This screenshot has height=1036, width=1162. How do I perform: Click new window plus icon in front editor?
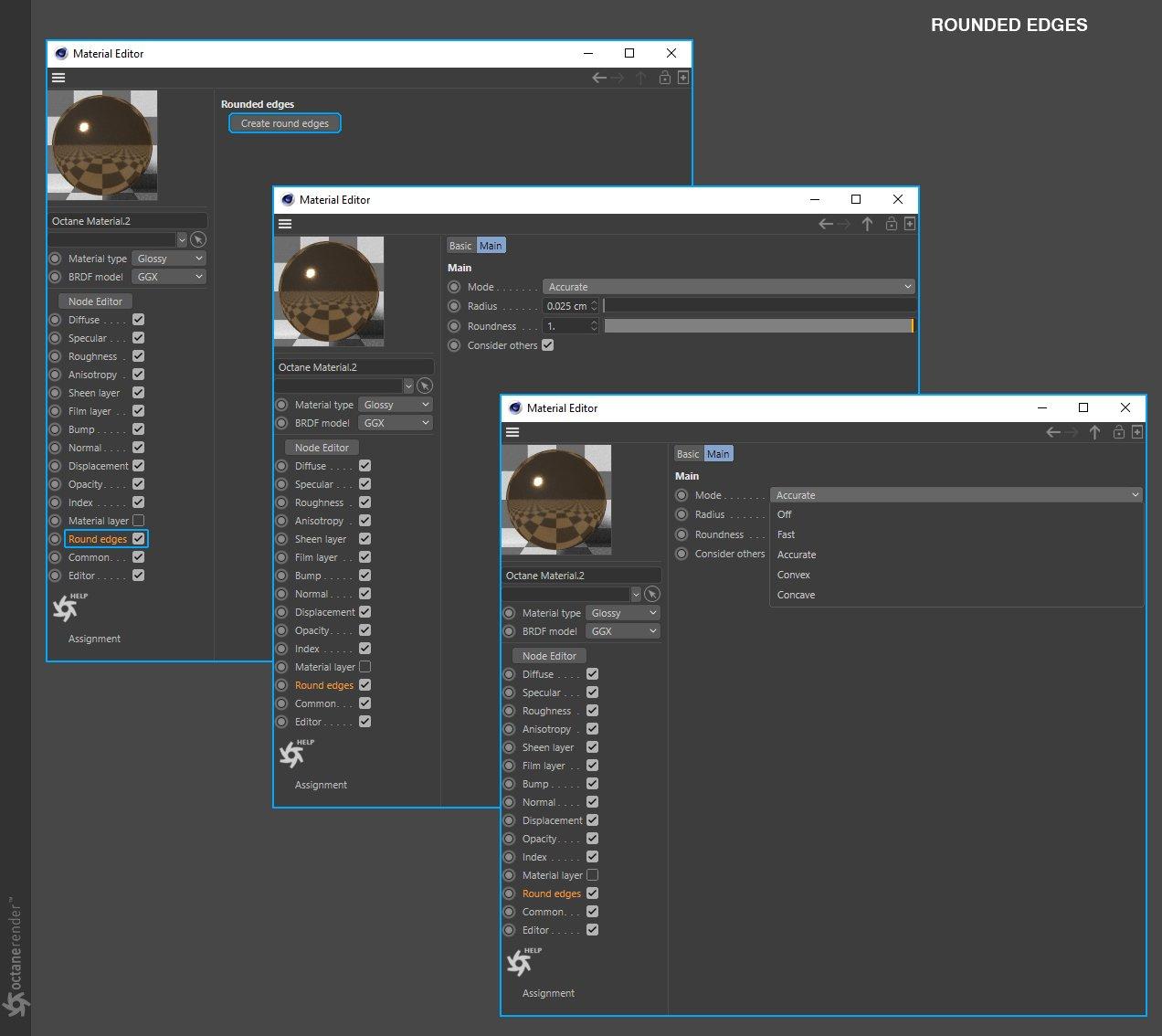point(1137,432)
